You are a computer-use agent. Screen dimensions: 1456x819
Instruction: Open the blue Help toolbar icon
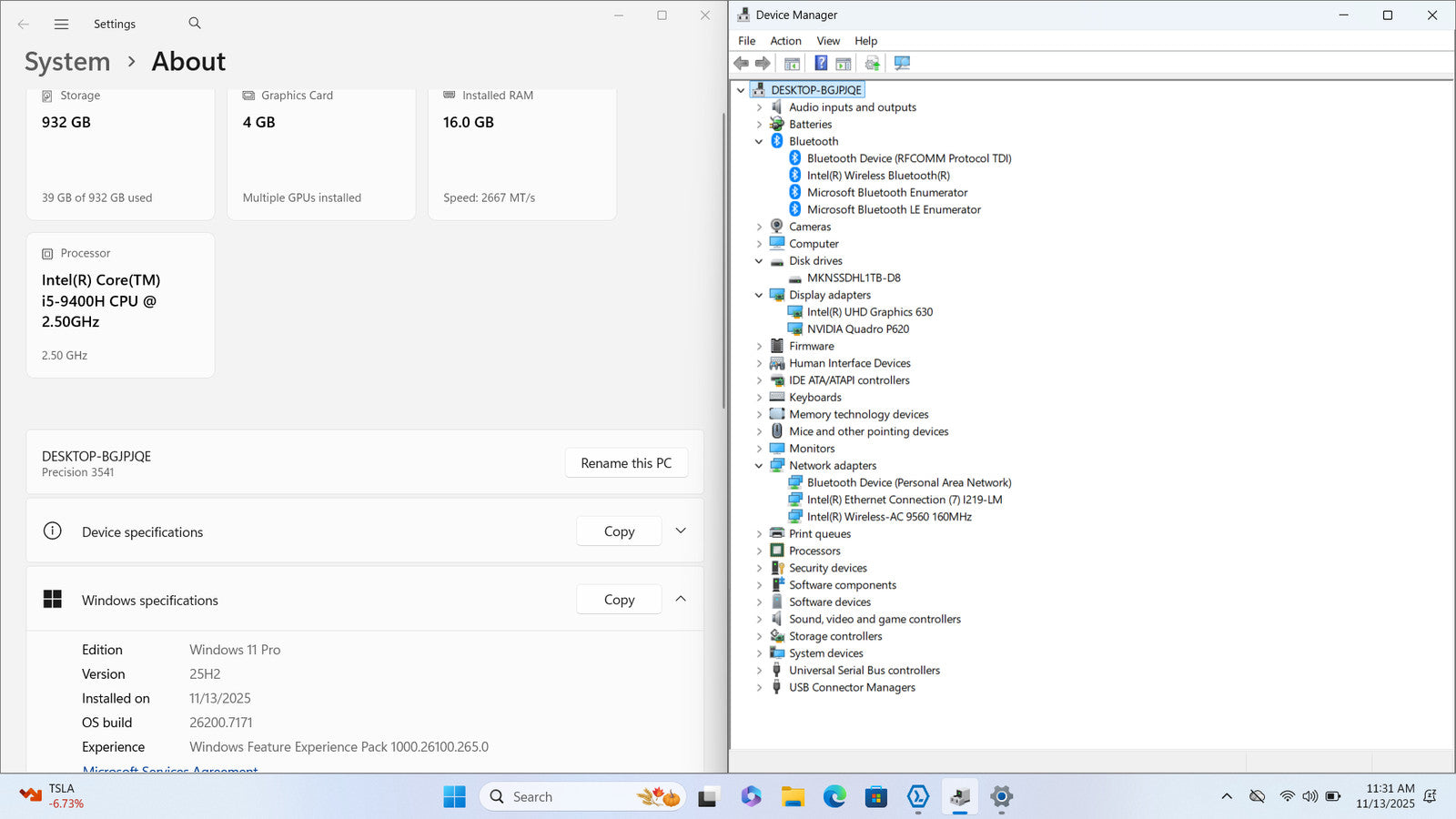pos(821,63)
